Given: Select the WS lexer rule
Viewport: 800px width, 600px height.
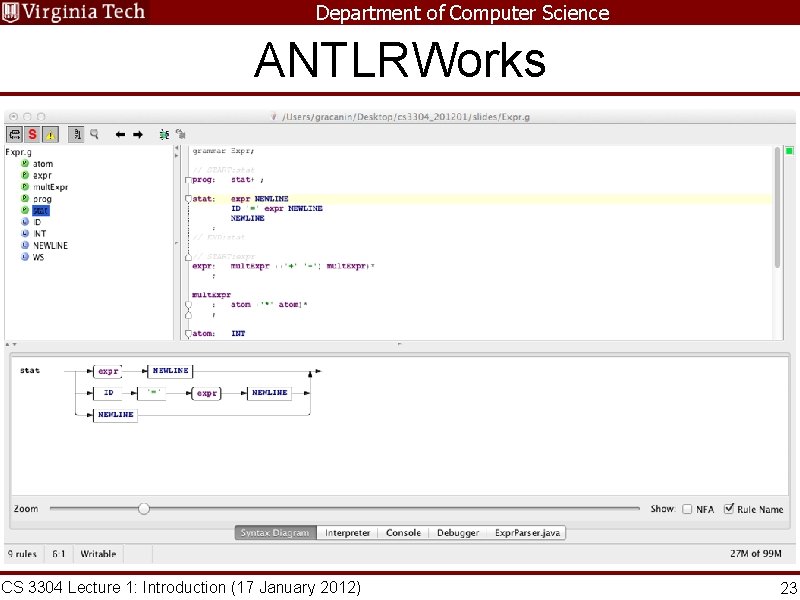Looking at the screenshot, I should pos(39,257).
